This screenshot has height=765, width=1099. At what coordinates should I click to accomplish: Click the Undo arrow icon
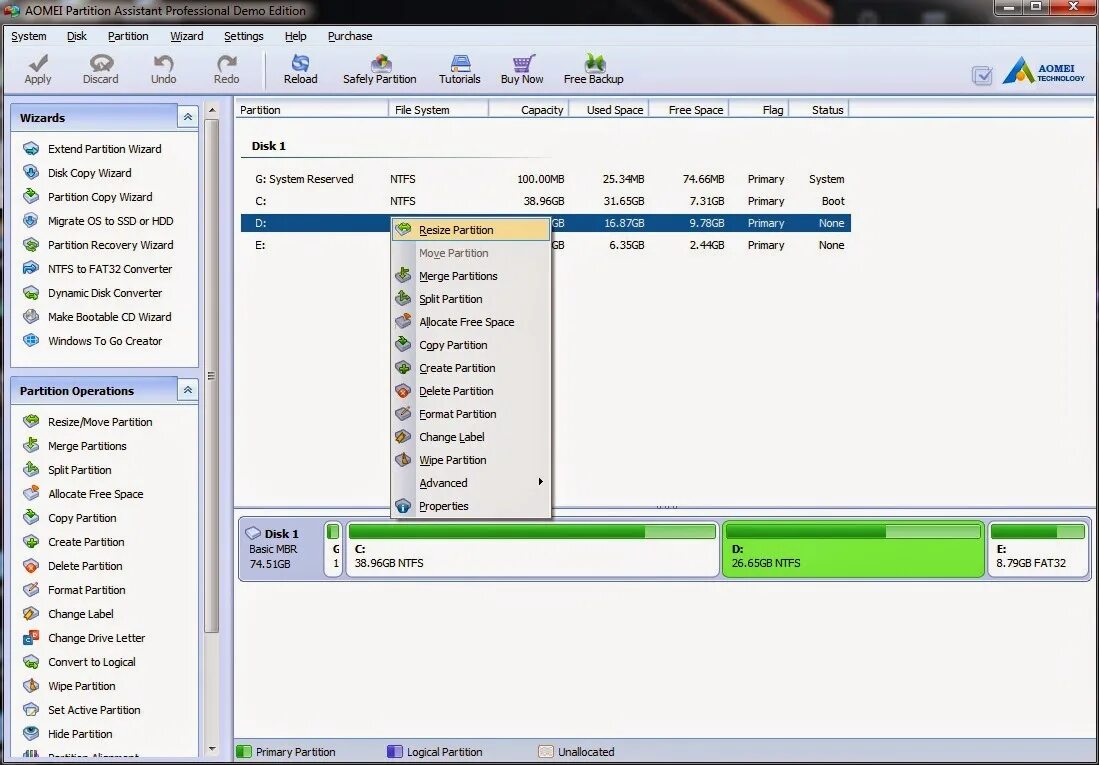pyautogui.click(x=163, y=63)
